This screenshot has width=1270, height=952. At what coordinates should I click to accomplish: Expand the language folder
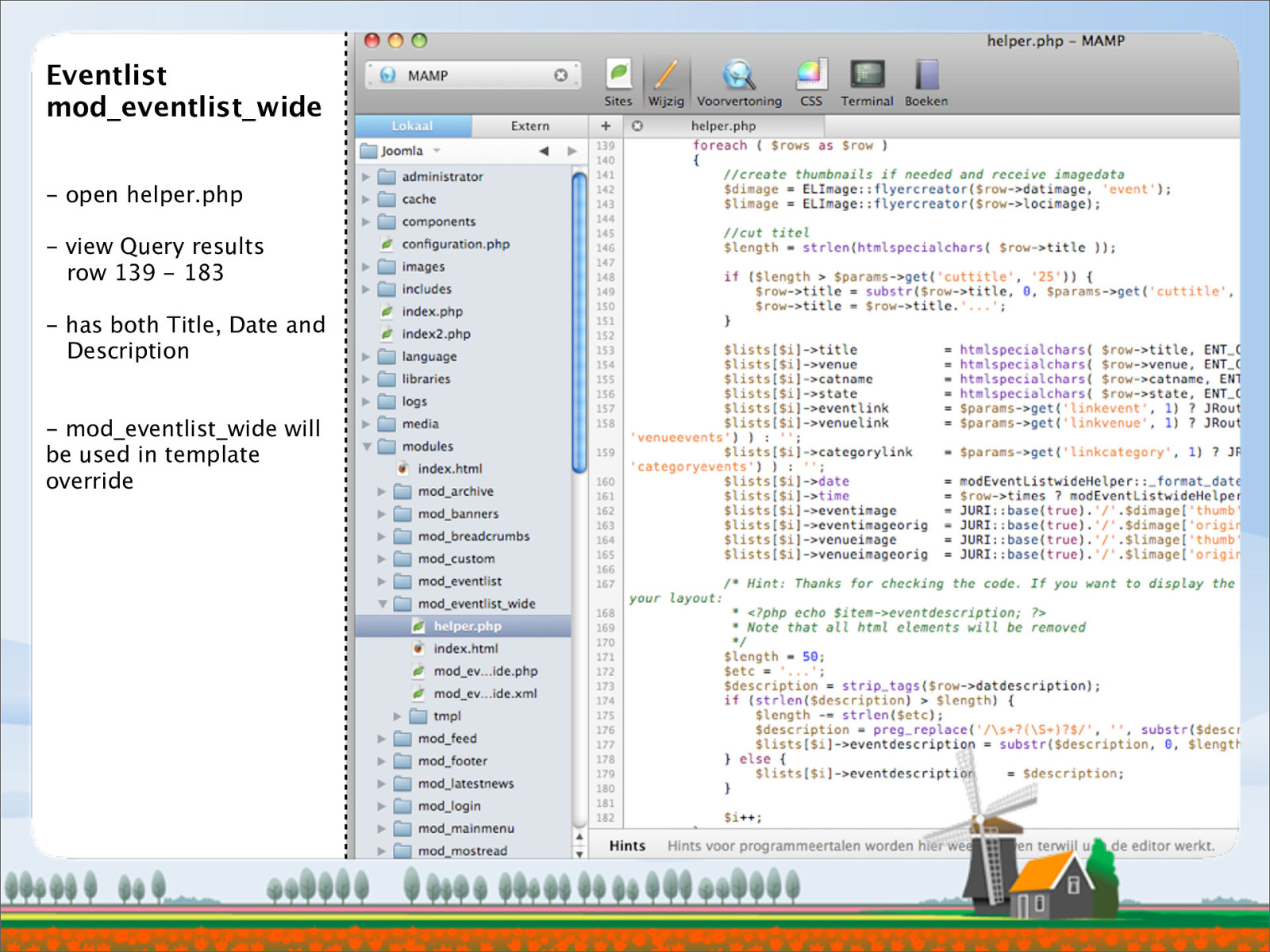[366, 356]
